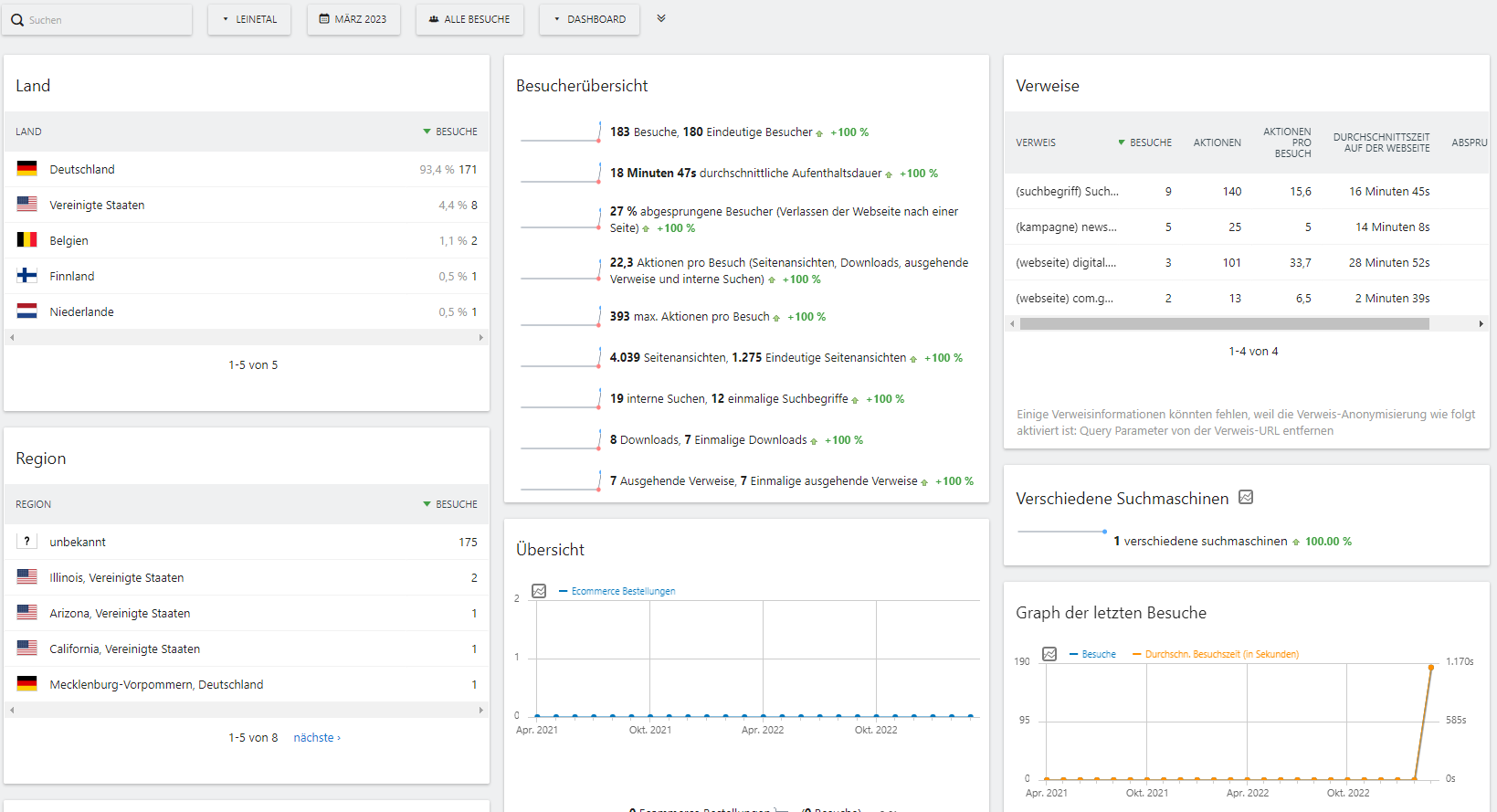
Task: Click the visitors icon beside ALLE BESUCHE
Action: tap(434, 19)
